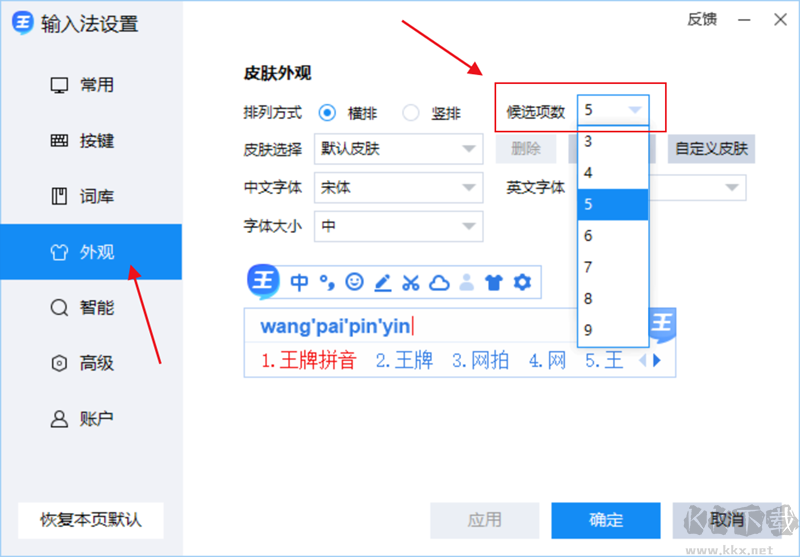The height and width of the screenshot is (557, 800).
Task: Click the next page arrow in candidate bar
Action: click(x=657, y=361)
